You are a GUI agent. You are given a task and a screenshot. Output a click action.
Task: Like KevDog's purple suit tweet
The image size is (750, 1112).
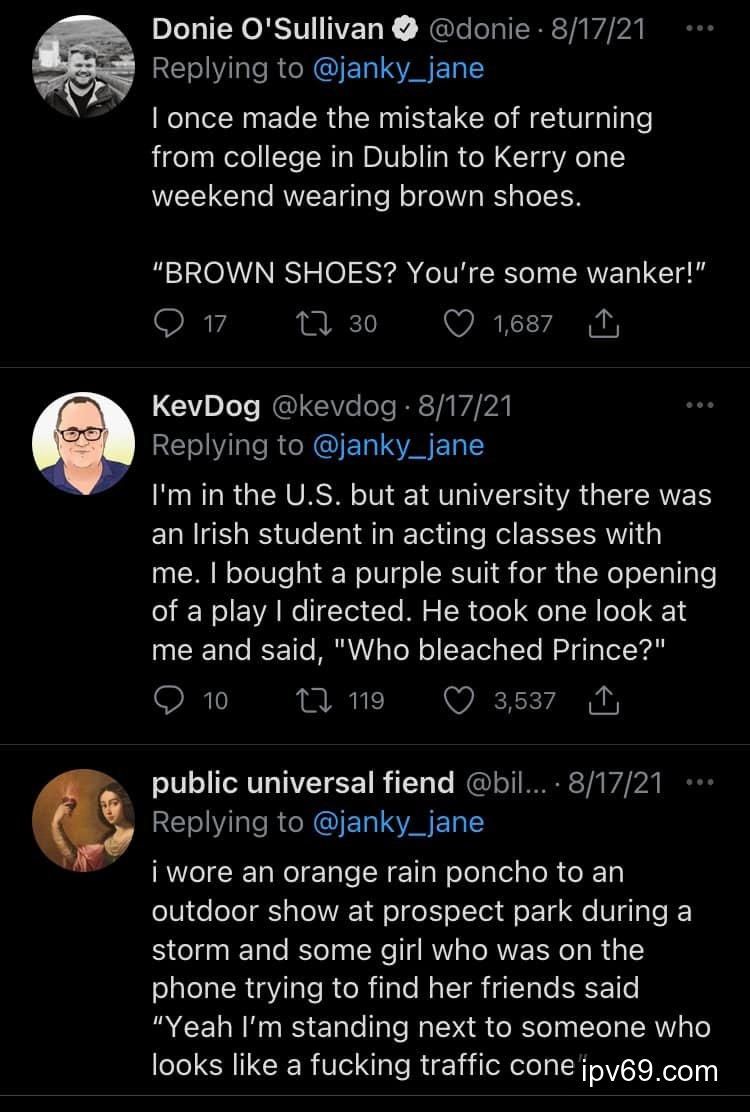tap(459, 701)
